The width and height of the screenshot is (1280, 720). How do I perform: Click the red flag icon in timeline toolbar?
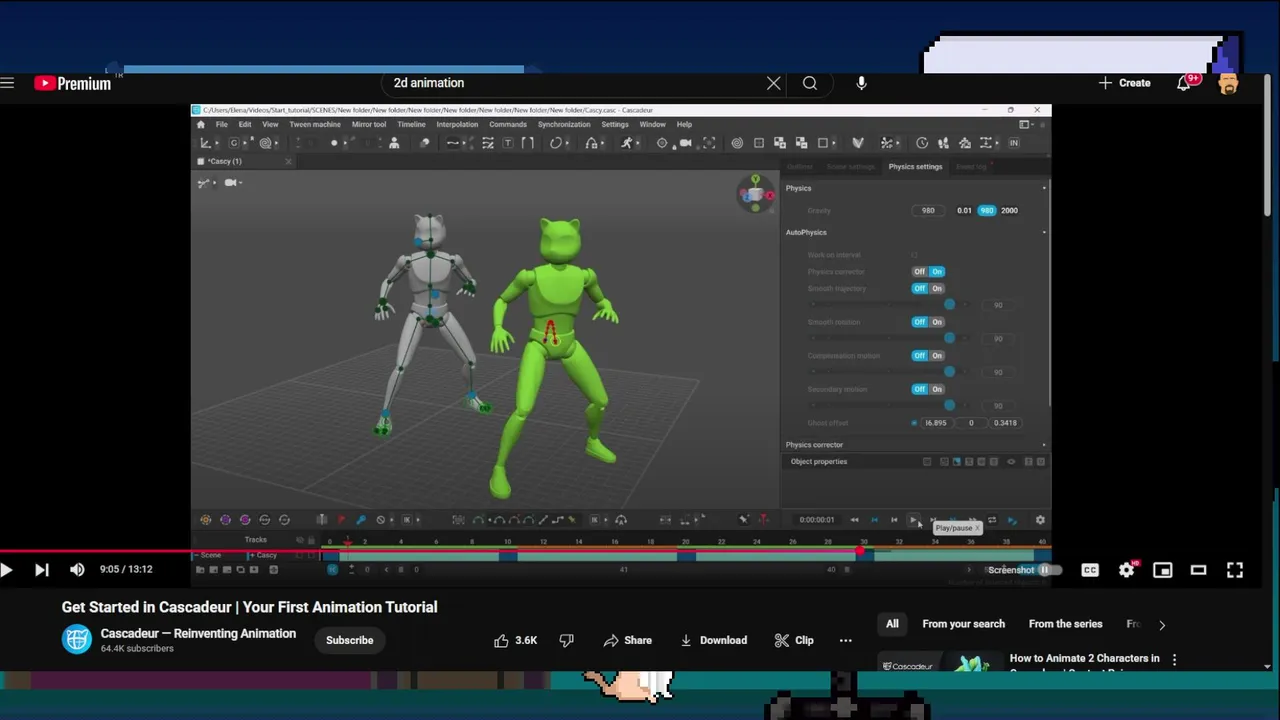[x=341, y=520]
